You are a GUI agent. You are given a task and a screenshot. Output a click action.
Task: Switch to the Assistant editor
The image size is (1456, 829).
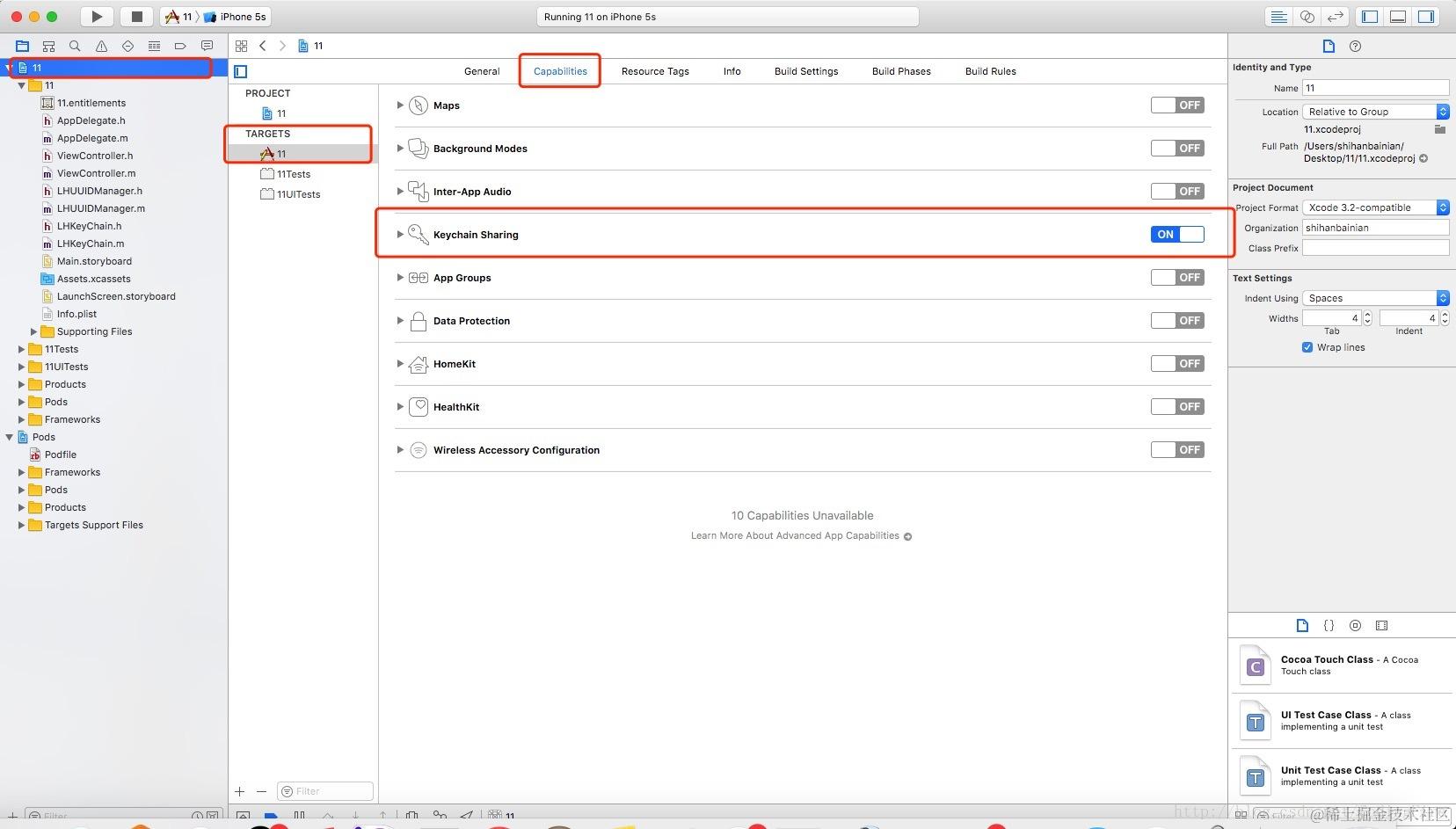[x=1307, y=17]
